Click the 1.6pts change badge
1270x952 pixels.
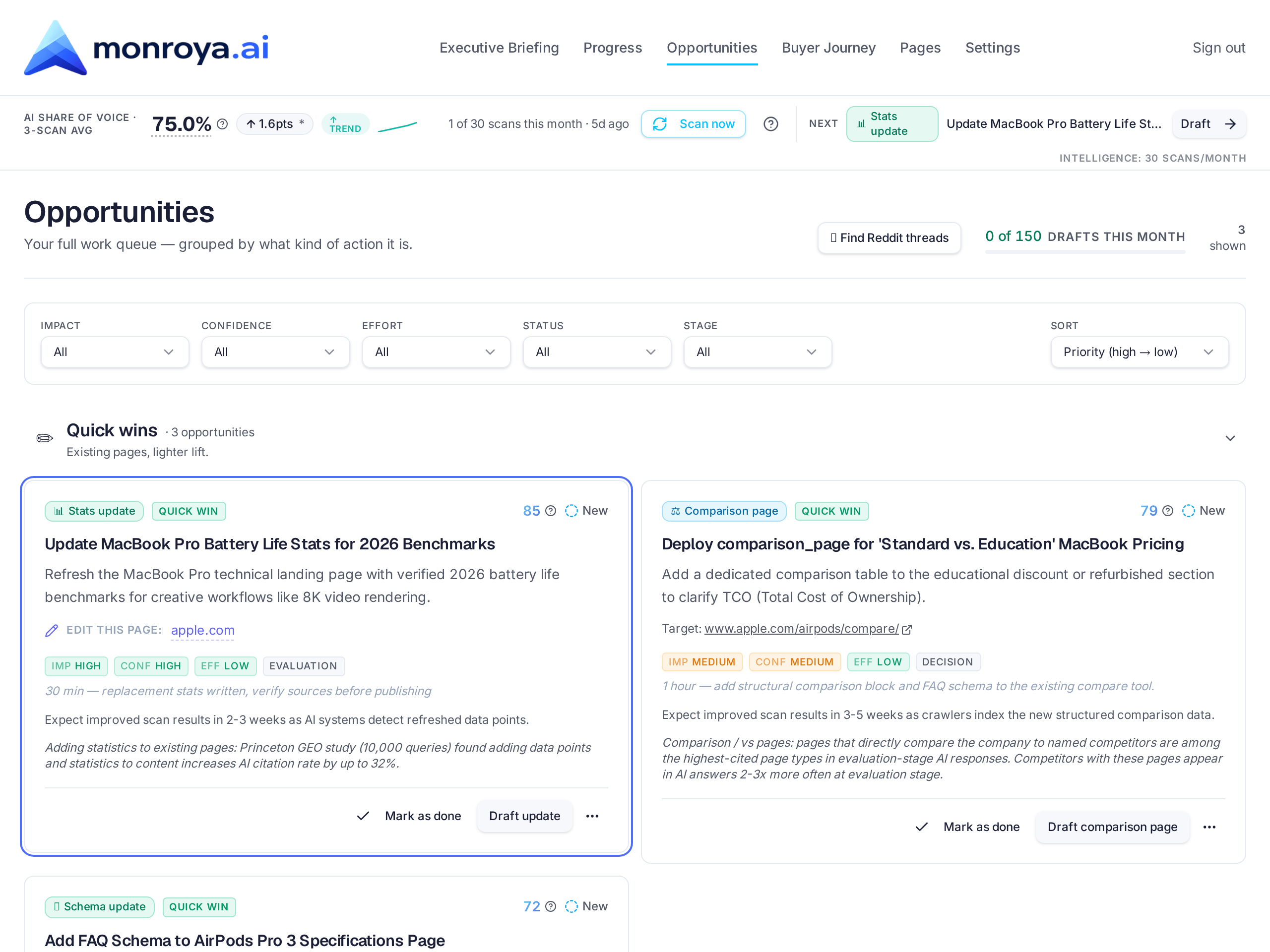click(274, 124)
